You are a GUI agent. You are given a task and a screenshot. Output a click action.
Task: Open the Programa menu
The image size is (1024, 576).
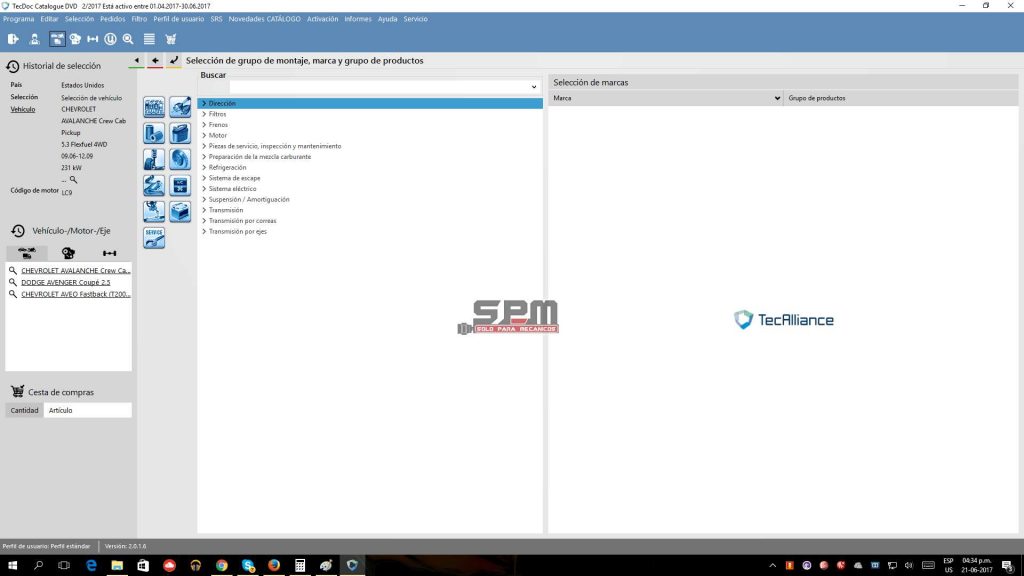click(x=18, y=19)
